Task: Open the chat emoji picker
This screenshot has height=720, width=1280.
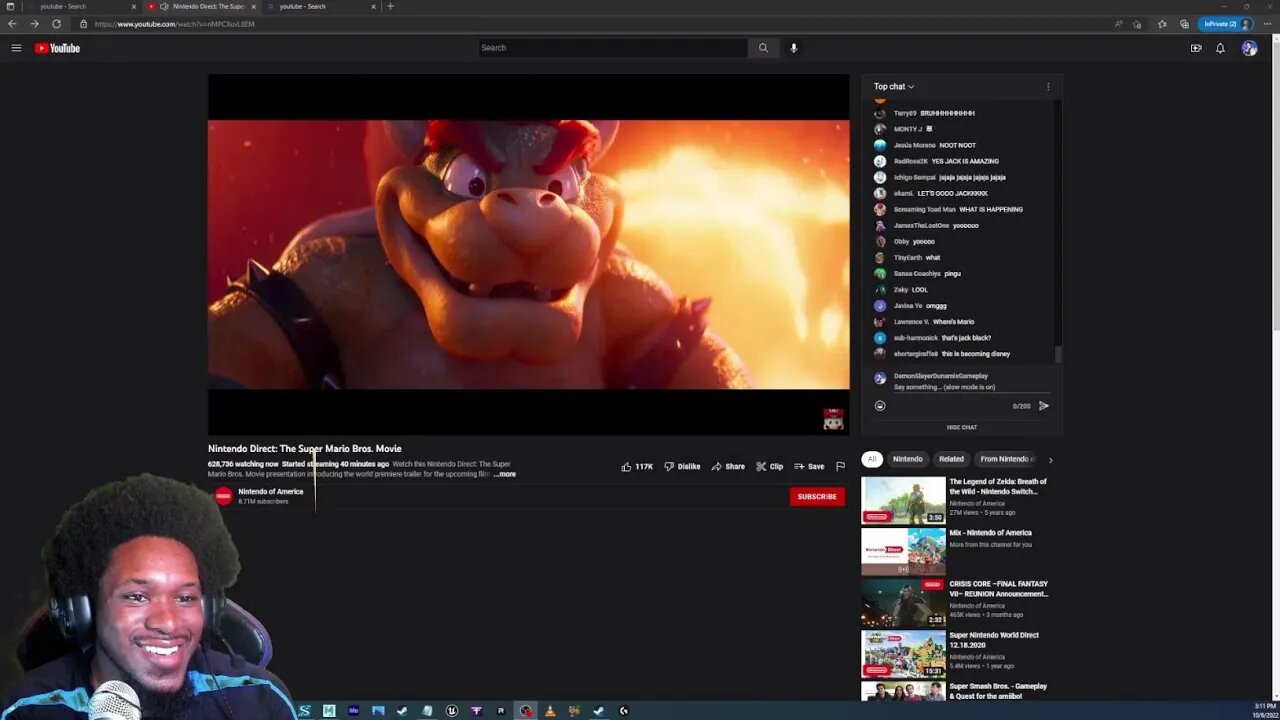Action: click(x=880, y=406)
